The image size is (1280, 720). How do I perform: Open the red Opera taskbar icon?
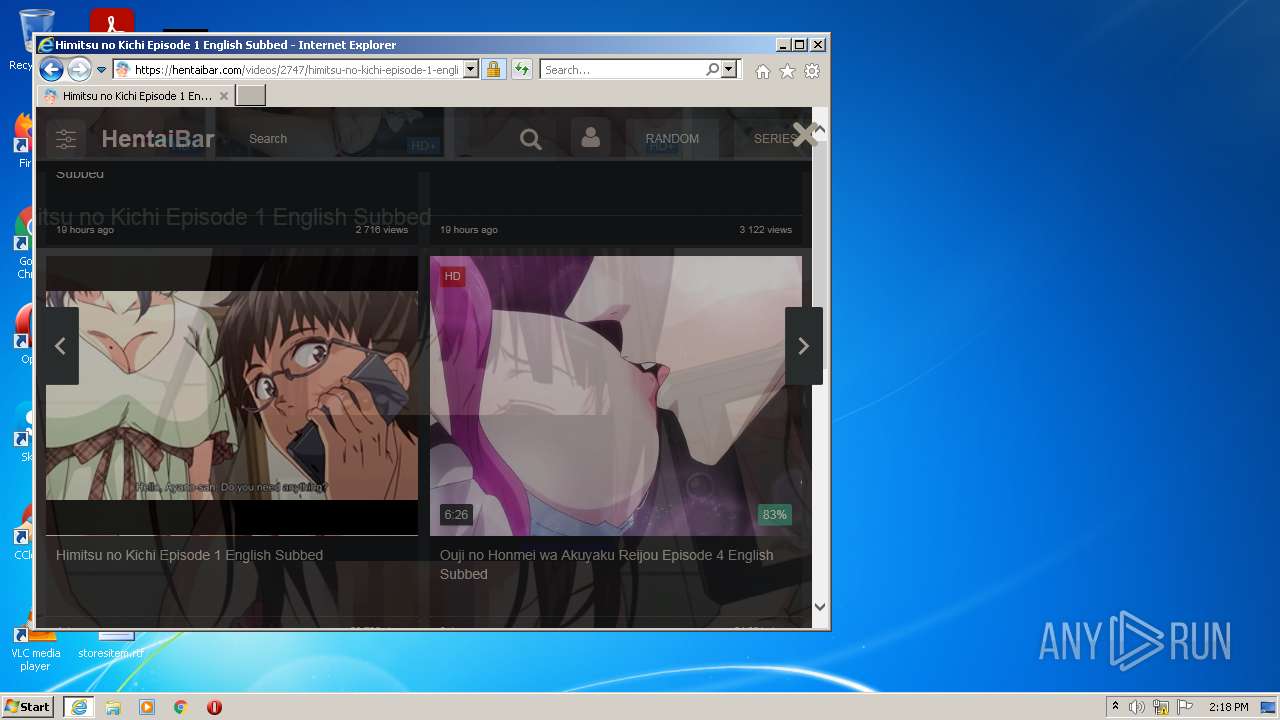click(214, 707)
